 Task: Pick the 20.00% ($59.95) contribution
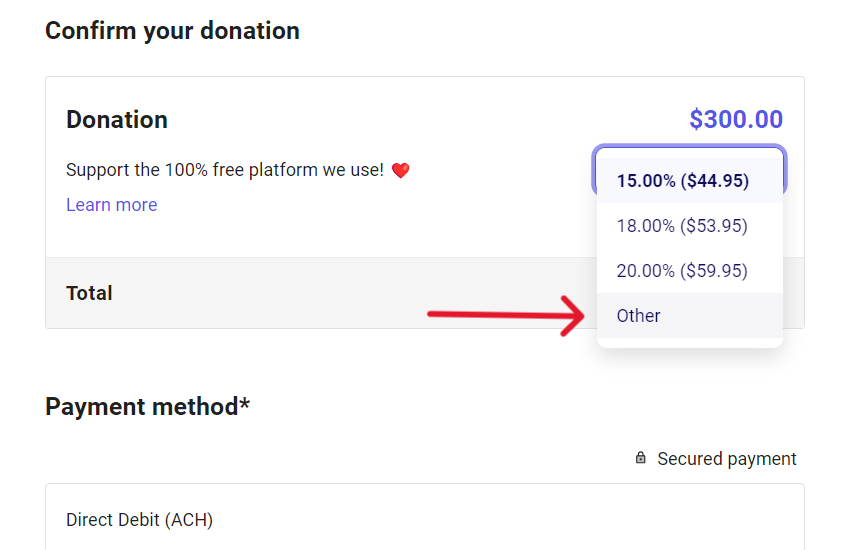coord(682,271)
